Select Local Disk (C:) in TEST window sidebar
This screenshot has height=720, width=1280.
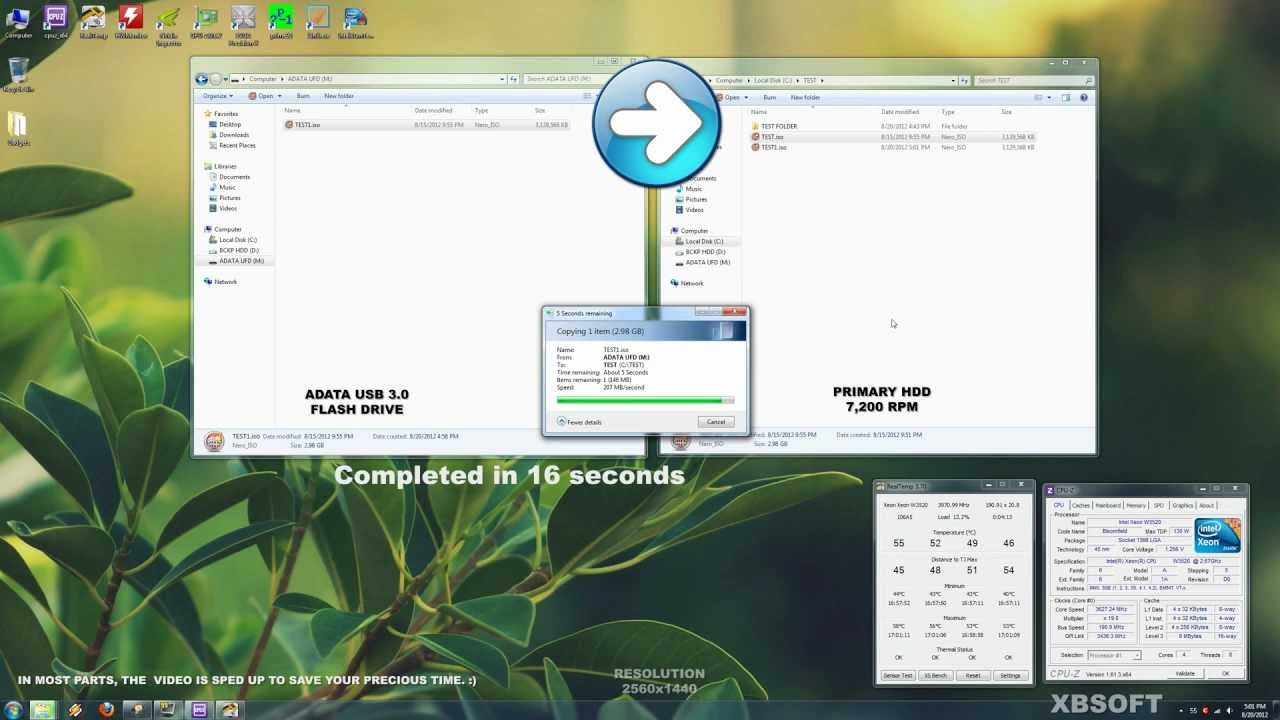[x=699, y=241]
